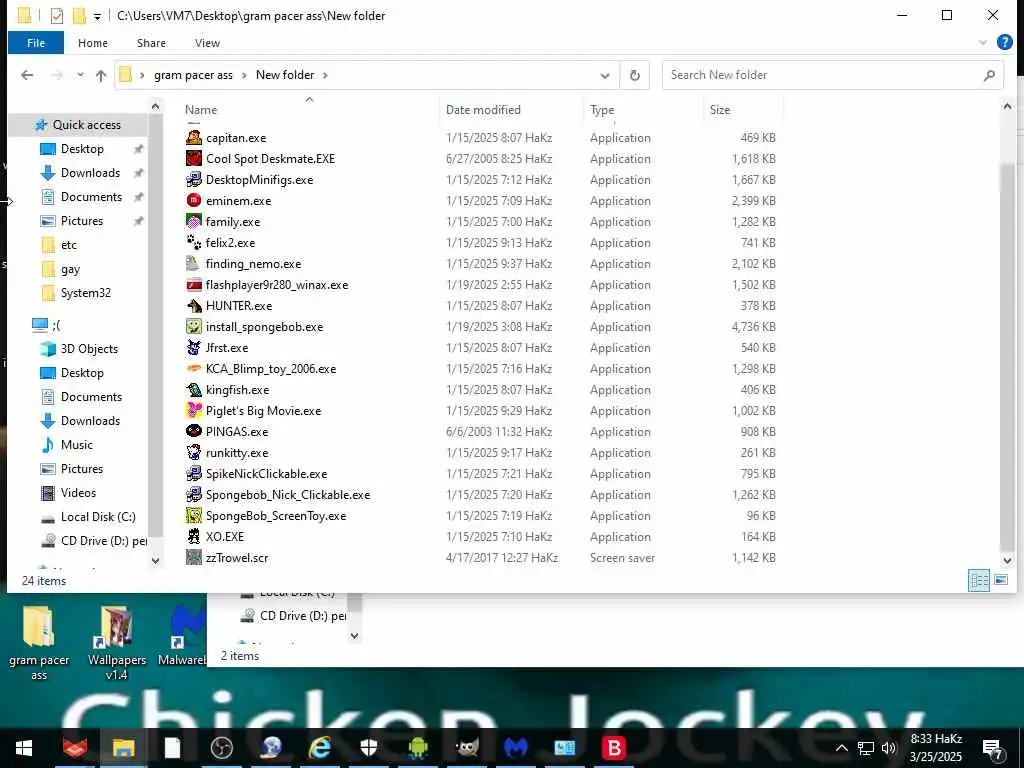Open the Share ribbon tab
1024x768 pixels.
pos(151,43)
